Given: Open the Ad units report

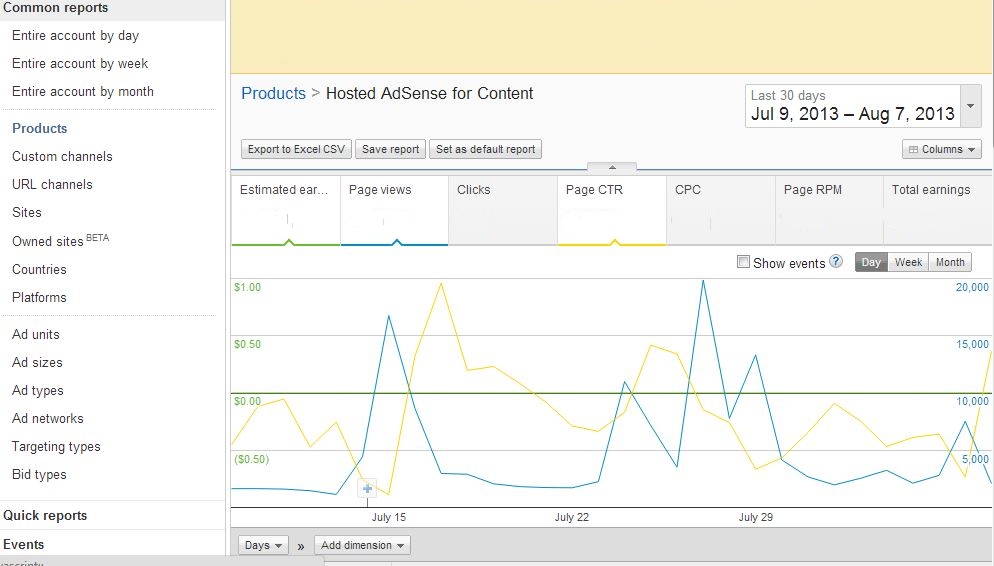Looking at the screenshot, I should [x=36, y=335].
